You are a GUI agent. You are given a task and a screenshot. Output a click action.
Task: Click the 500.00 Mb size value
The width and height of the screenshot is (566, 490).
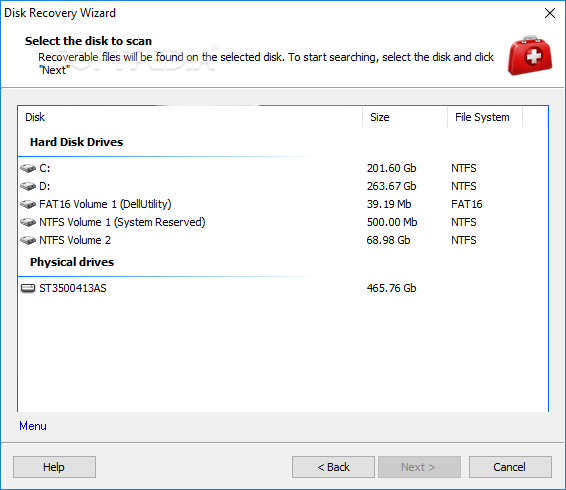click(392, 222)
